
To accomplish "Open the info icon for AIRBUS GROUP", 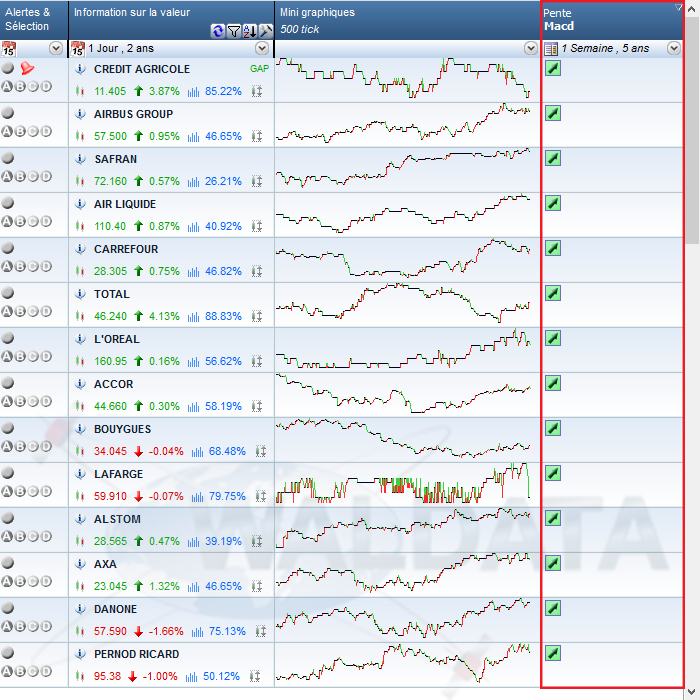I will [80, 114].
